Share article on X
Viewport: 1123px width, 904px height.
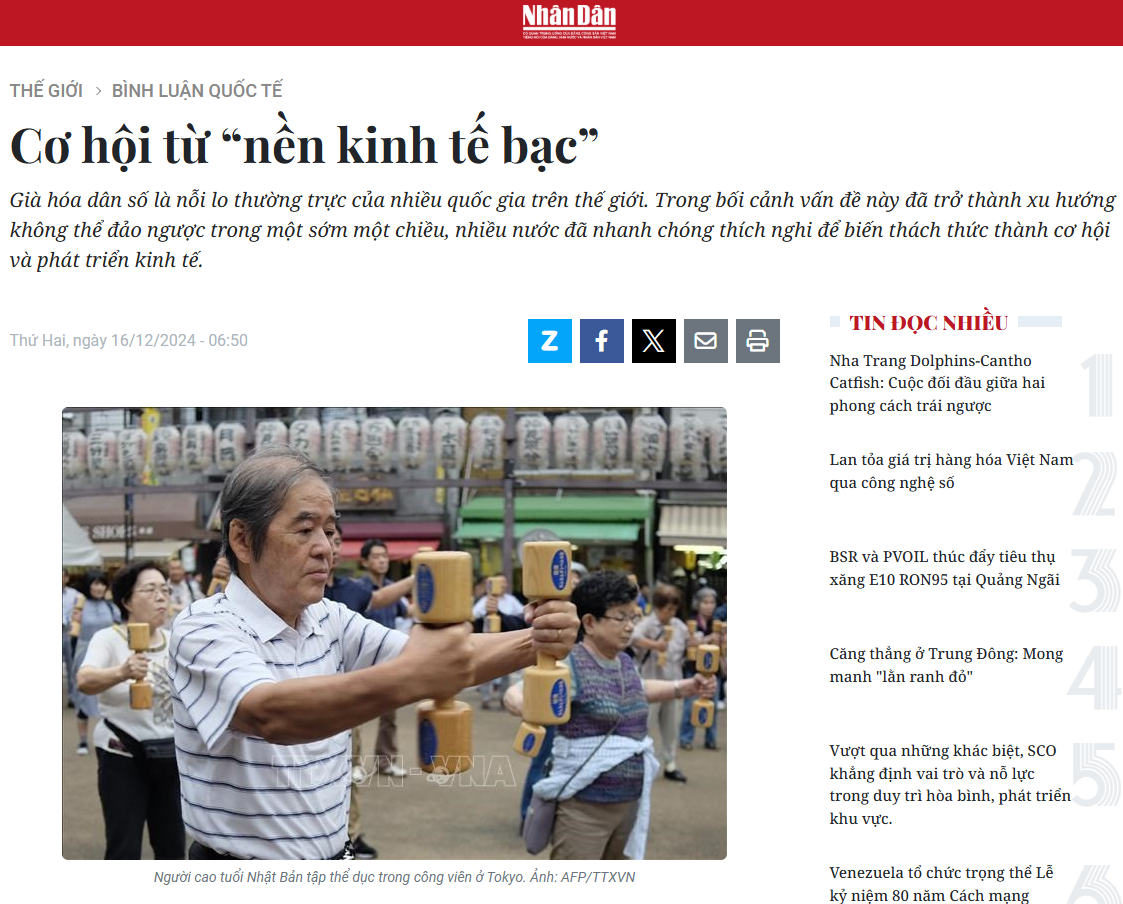(653, 341)
